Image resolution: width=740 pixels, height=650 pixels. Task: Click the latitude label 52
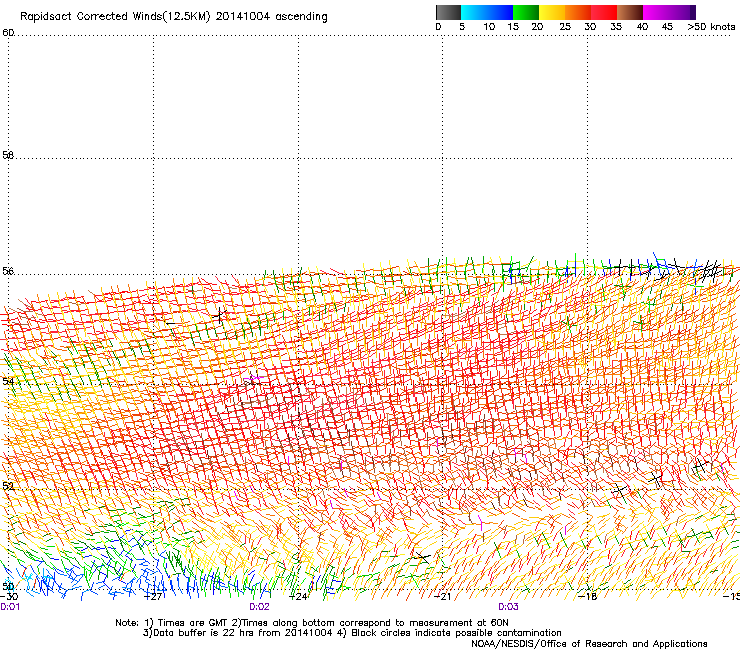click(x=8, y=486)
